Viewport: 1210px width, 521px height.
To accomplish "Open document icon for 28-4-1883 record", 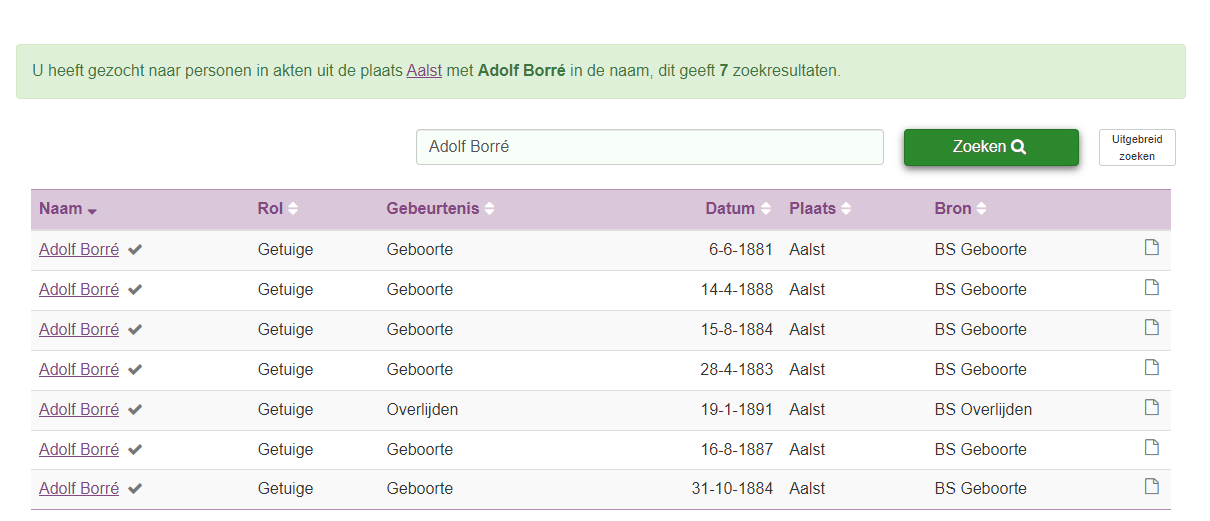I will [1151, 368].
